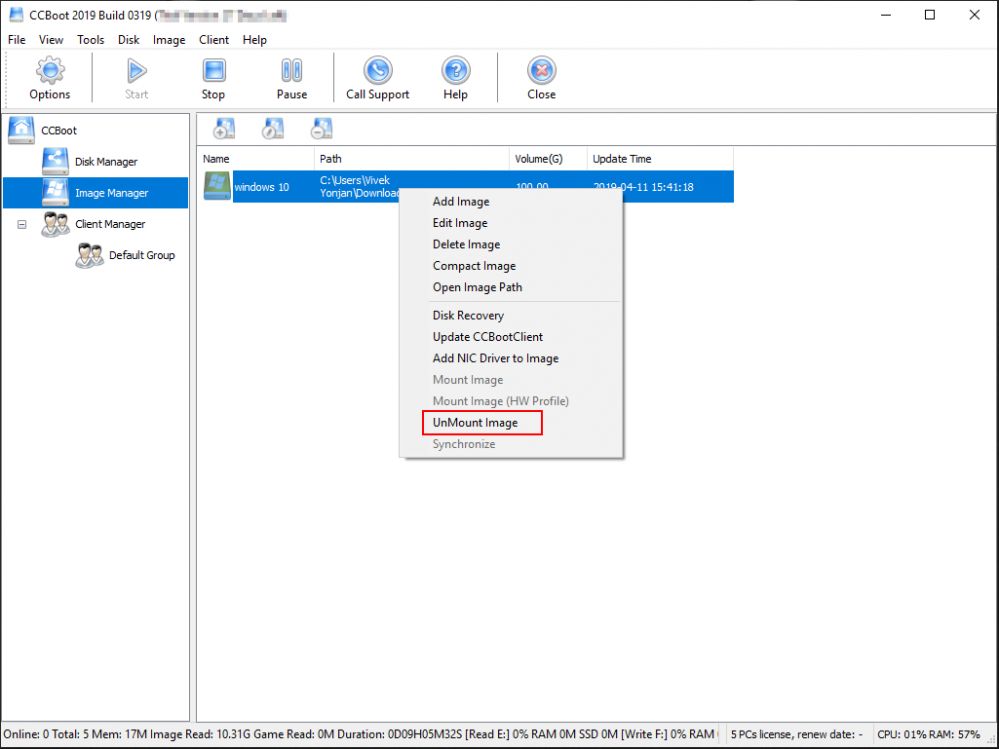Click the red Close toolbar icon
The width and height of the screenshot is (999, 749).
tap(542, 70)
